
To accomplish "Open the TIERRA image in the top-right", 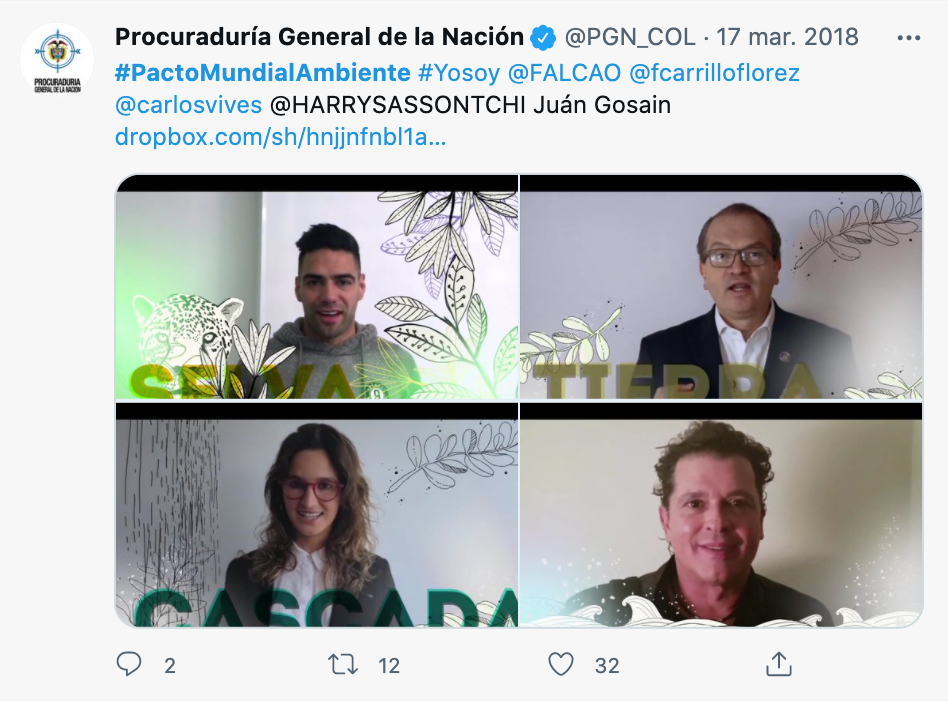I will click(721, 287).
